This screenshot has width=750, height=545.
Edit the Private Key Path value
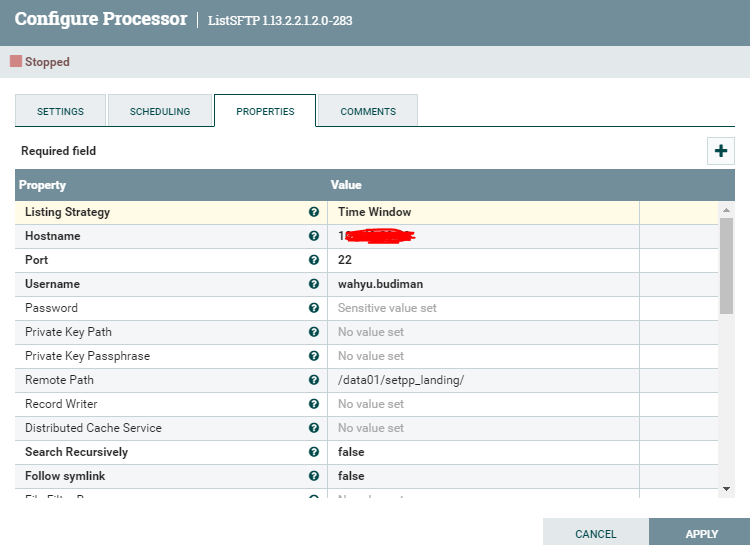click(x=483, y=332)
